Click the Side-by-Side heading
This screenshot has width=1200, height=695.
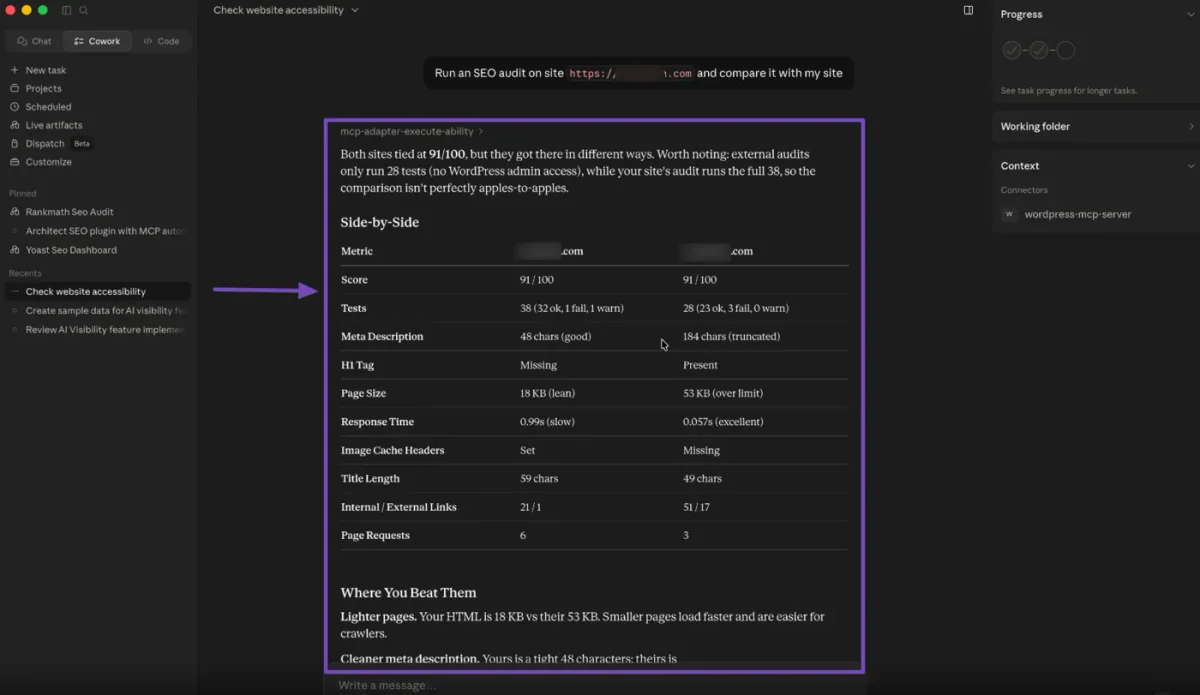point(380,222)
